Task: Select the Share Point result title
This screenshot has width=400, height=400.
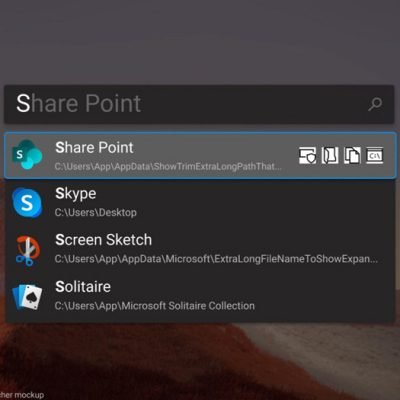Action: coord(94,147)
